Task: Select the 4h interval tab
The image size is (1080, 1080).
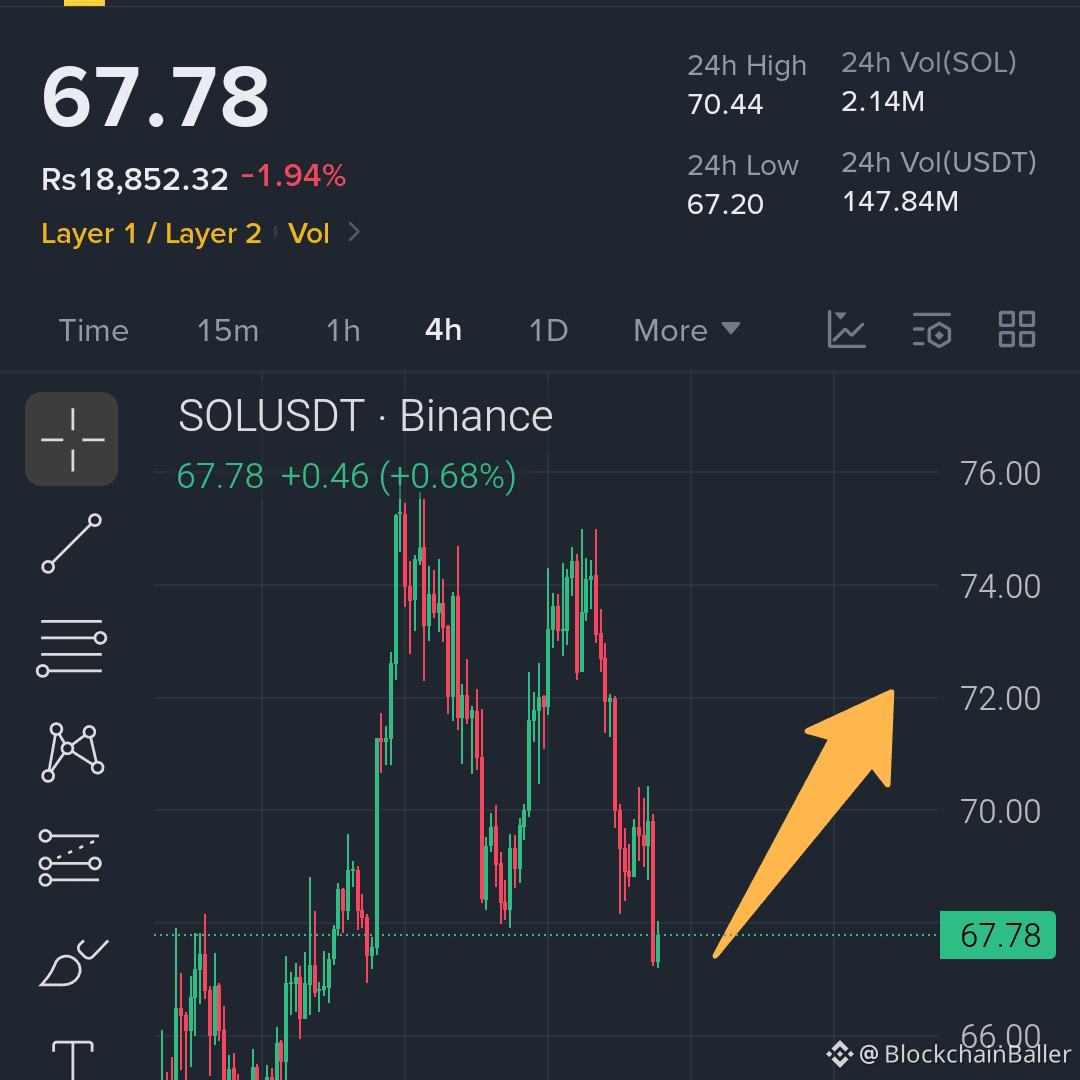Action: (443, 331)
